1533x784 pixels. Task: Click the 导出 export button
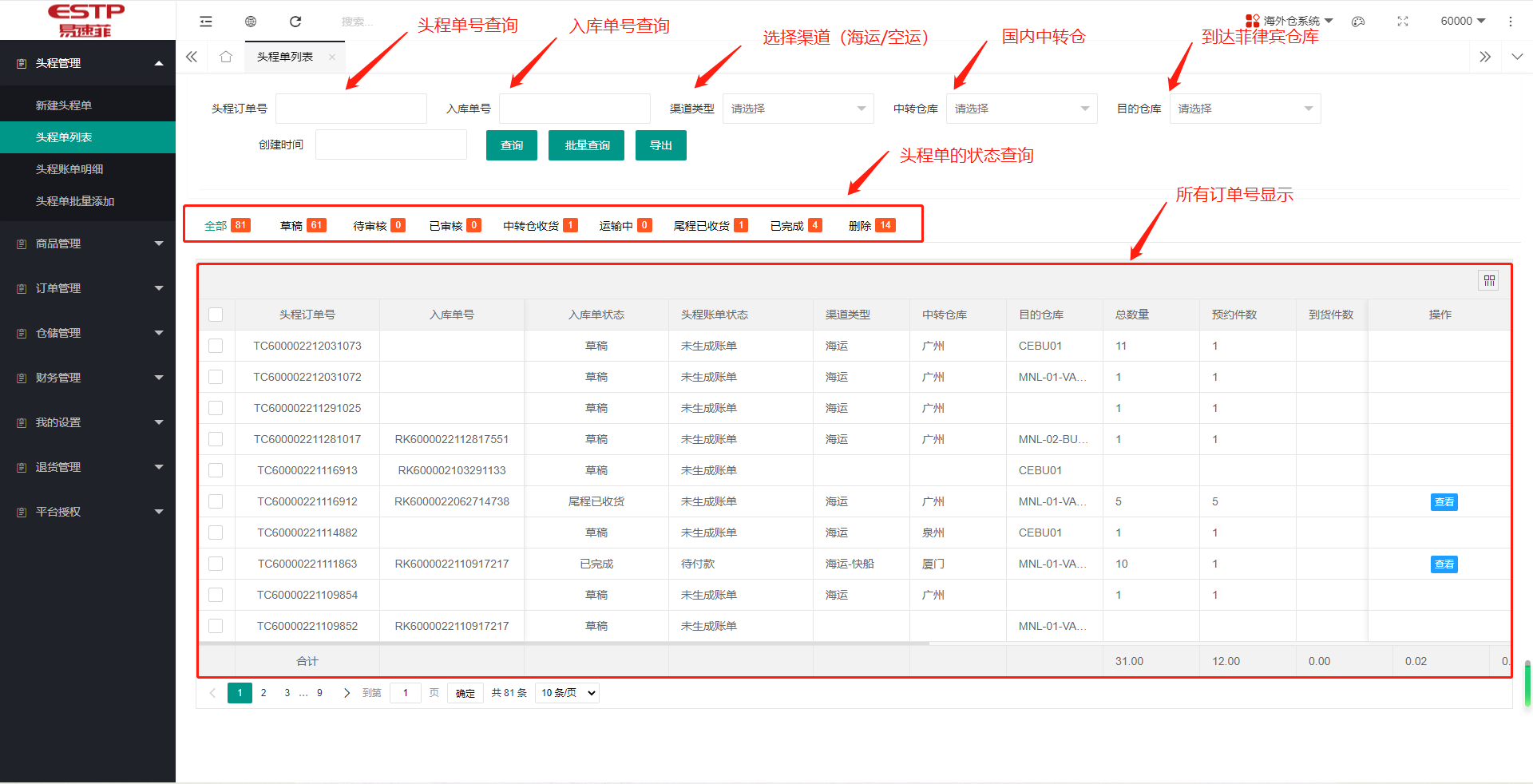click(x=660, y=145)
